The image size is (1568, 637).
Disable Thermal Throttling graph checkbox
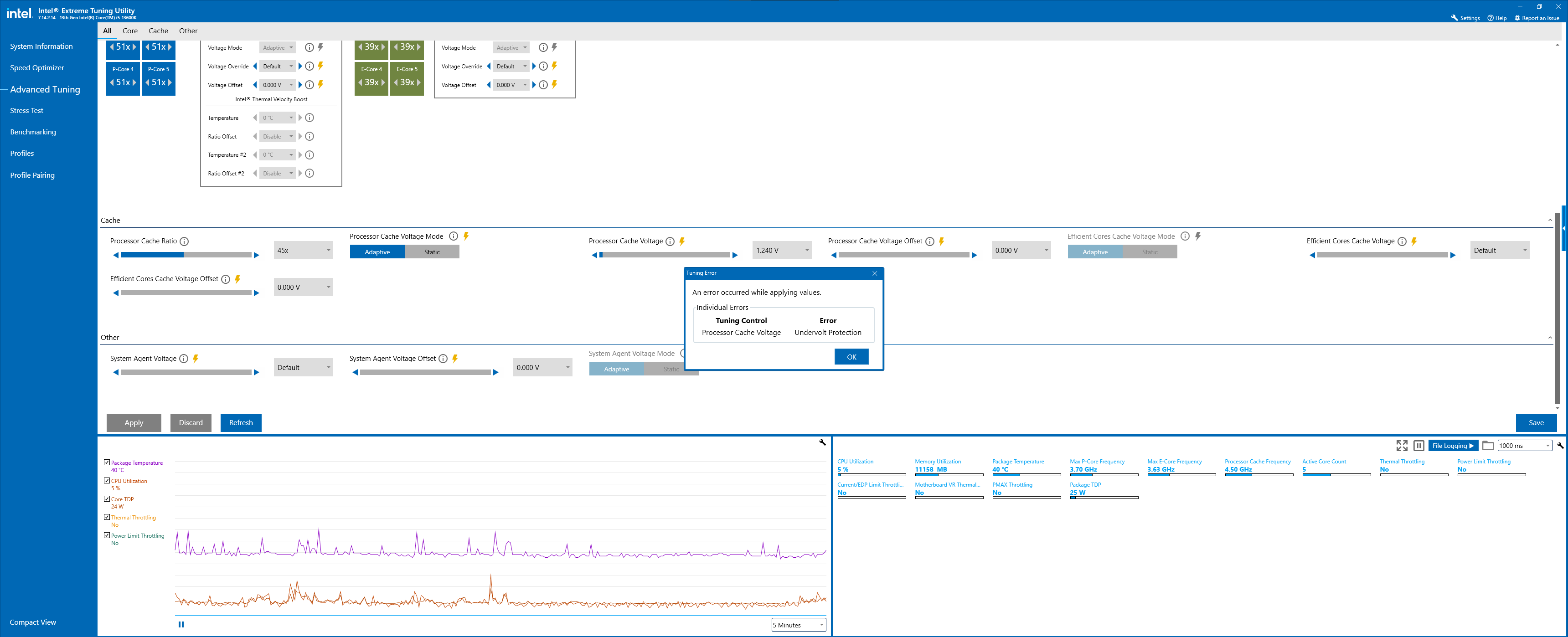coord(107,517)
